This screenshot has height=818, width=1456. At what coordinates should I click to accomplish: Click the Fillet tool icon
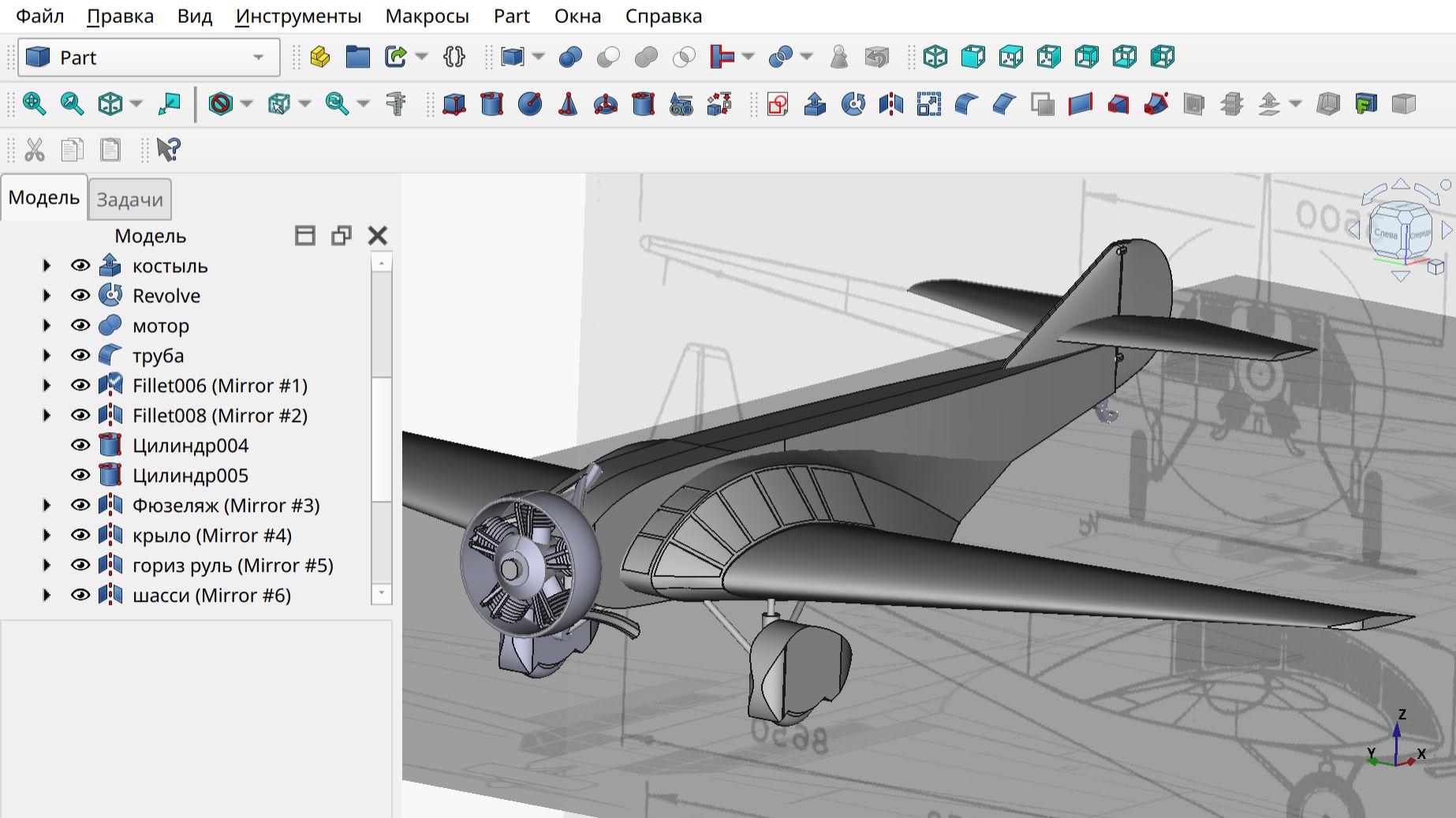coord(967,103)
